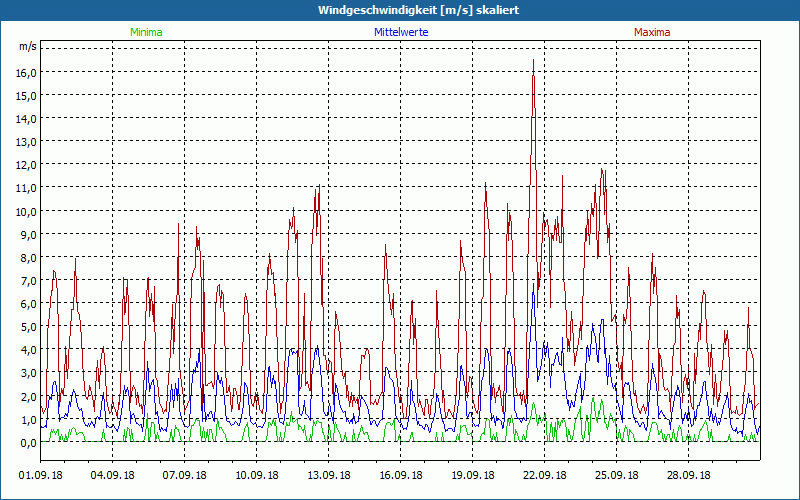
Task: Click the red Maxima legend label
Action: click(x=652, y=32)
